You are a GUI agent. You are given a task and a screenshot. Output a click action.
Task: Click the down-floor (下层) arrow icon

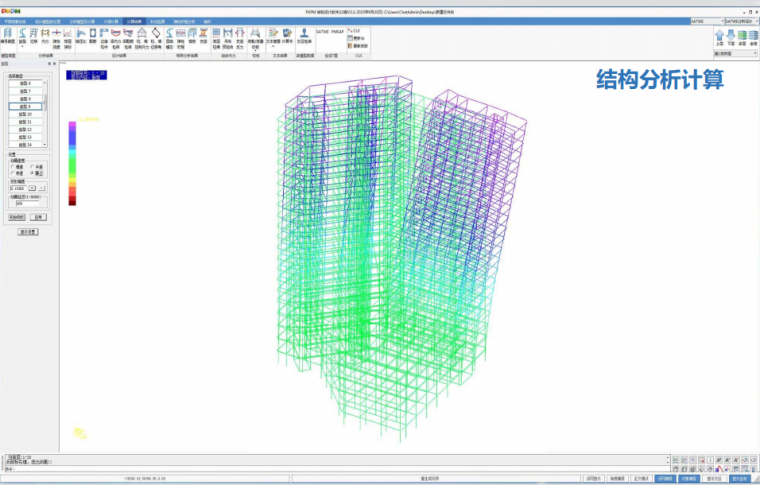731,36
